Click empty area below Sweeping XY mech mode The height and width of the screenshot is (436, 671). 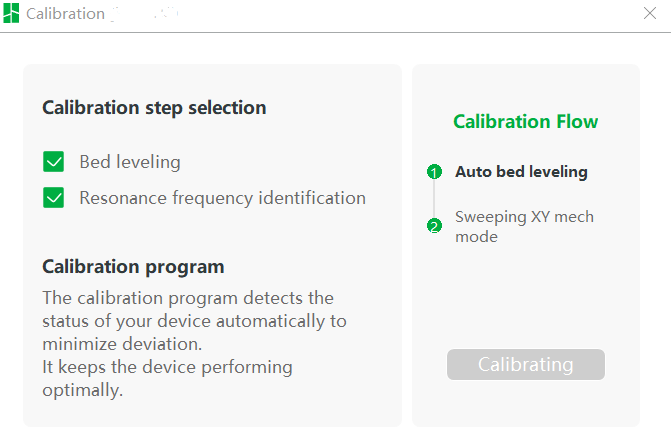[x=526, y=295]
